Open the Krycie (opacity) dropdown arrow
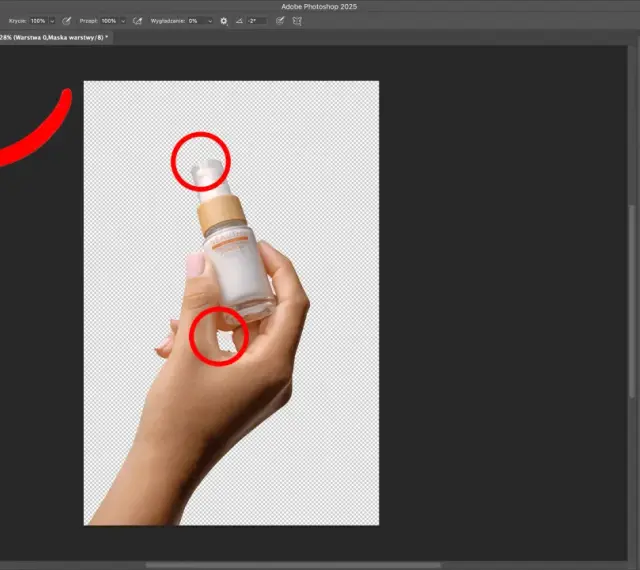 [x=52, y=21]
